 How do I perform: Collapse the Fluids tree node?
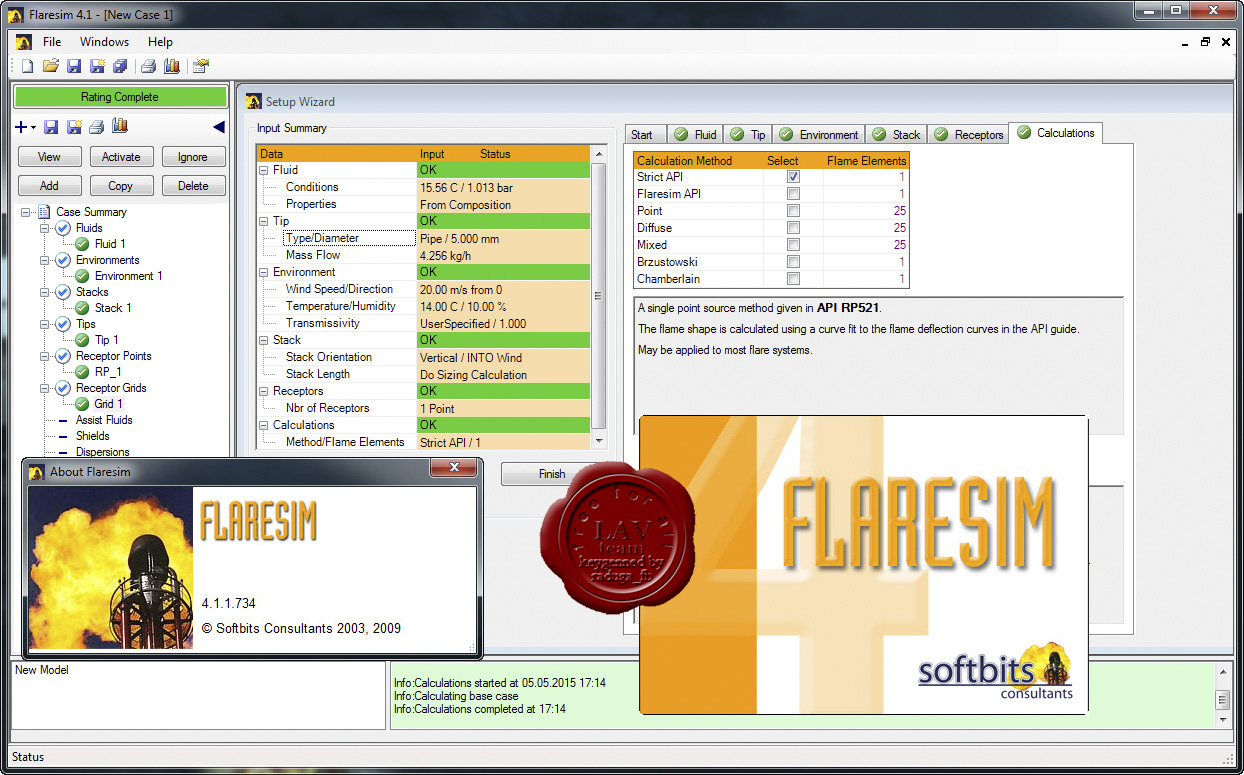[45, 228]
